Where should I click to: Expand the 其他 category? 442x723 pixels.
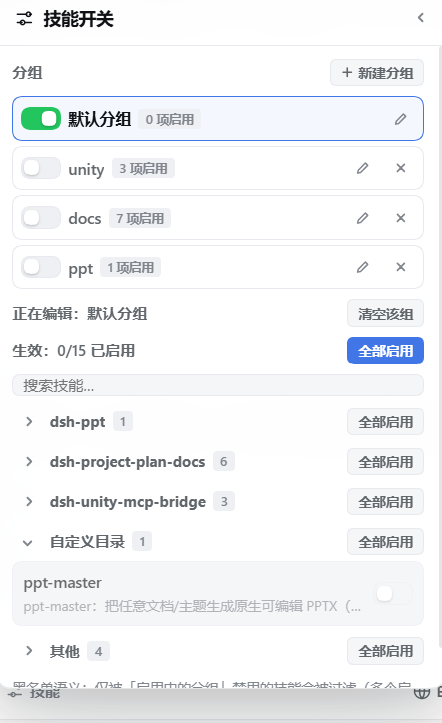(x=29, y=651)
